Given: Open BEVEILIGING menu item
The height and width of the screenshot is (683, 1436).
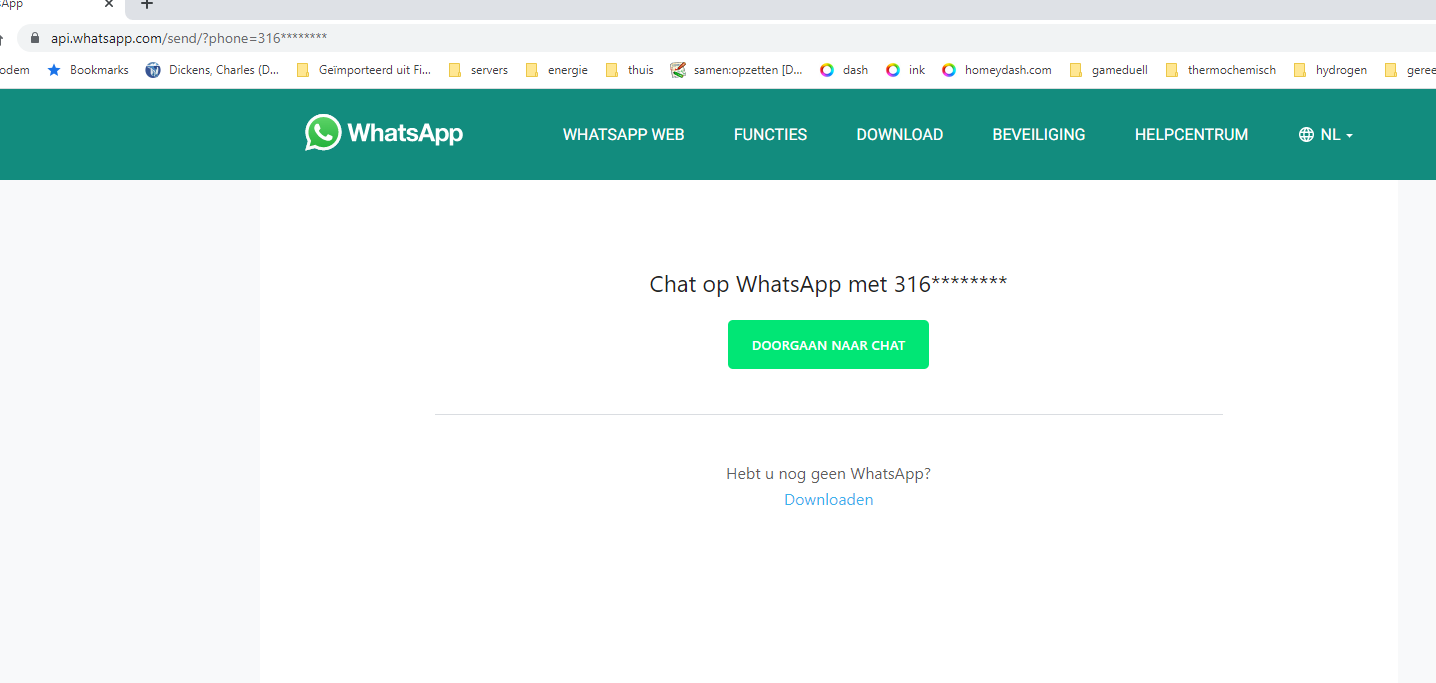Looking at the screenshot, I should click(x=1038, y=134).
